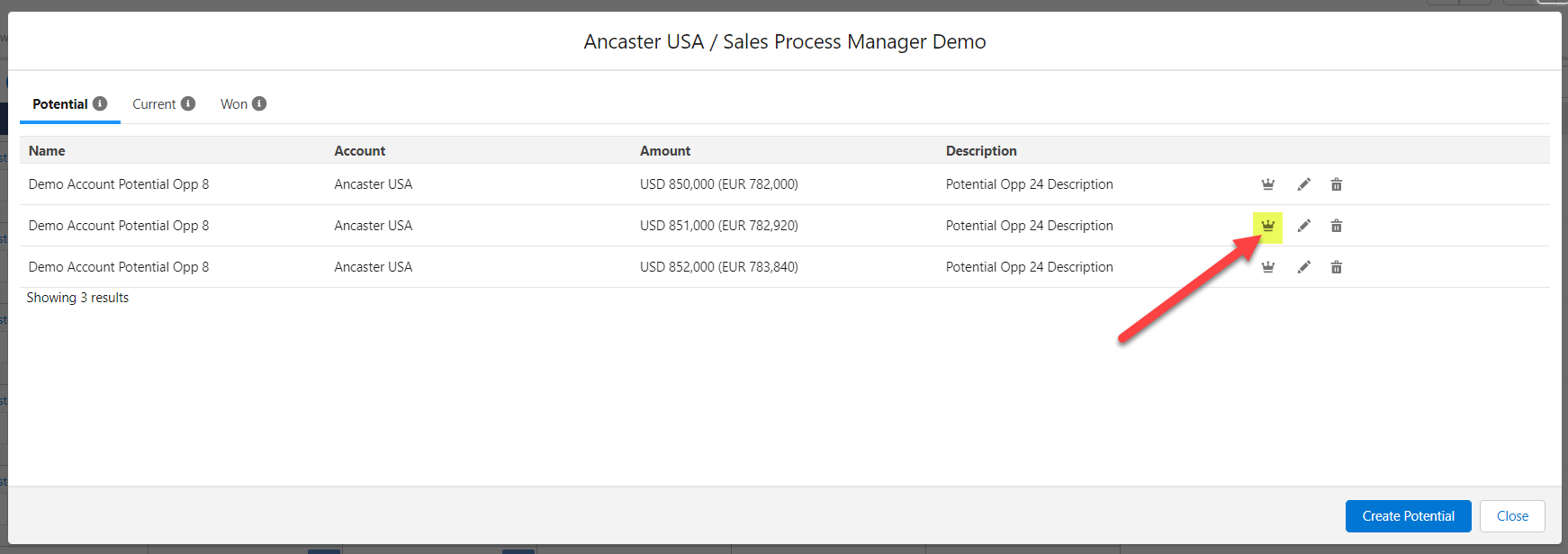This screenshot has height=554, width=1568.
Task: Switch to the Current tab
Action: (x=154, y=104)
